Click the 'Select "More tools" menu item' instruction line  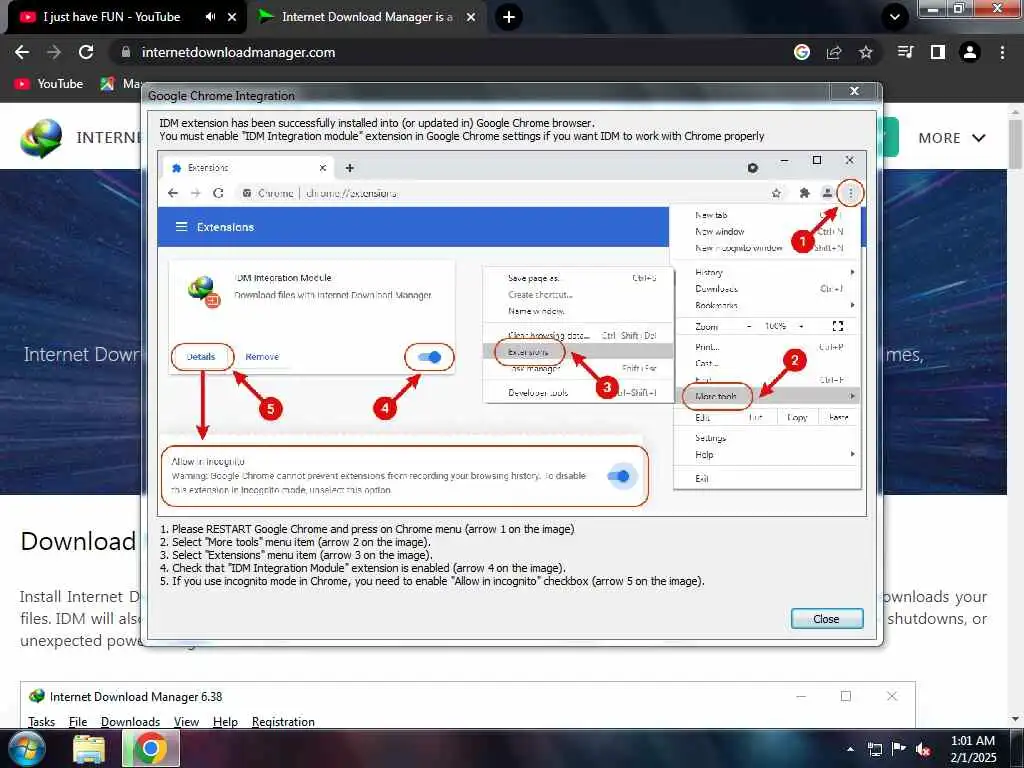(x=295, y=542)
